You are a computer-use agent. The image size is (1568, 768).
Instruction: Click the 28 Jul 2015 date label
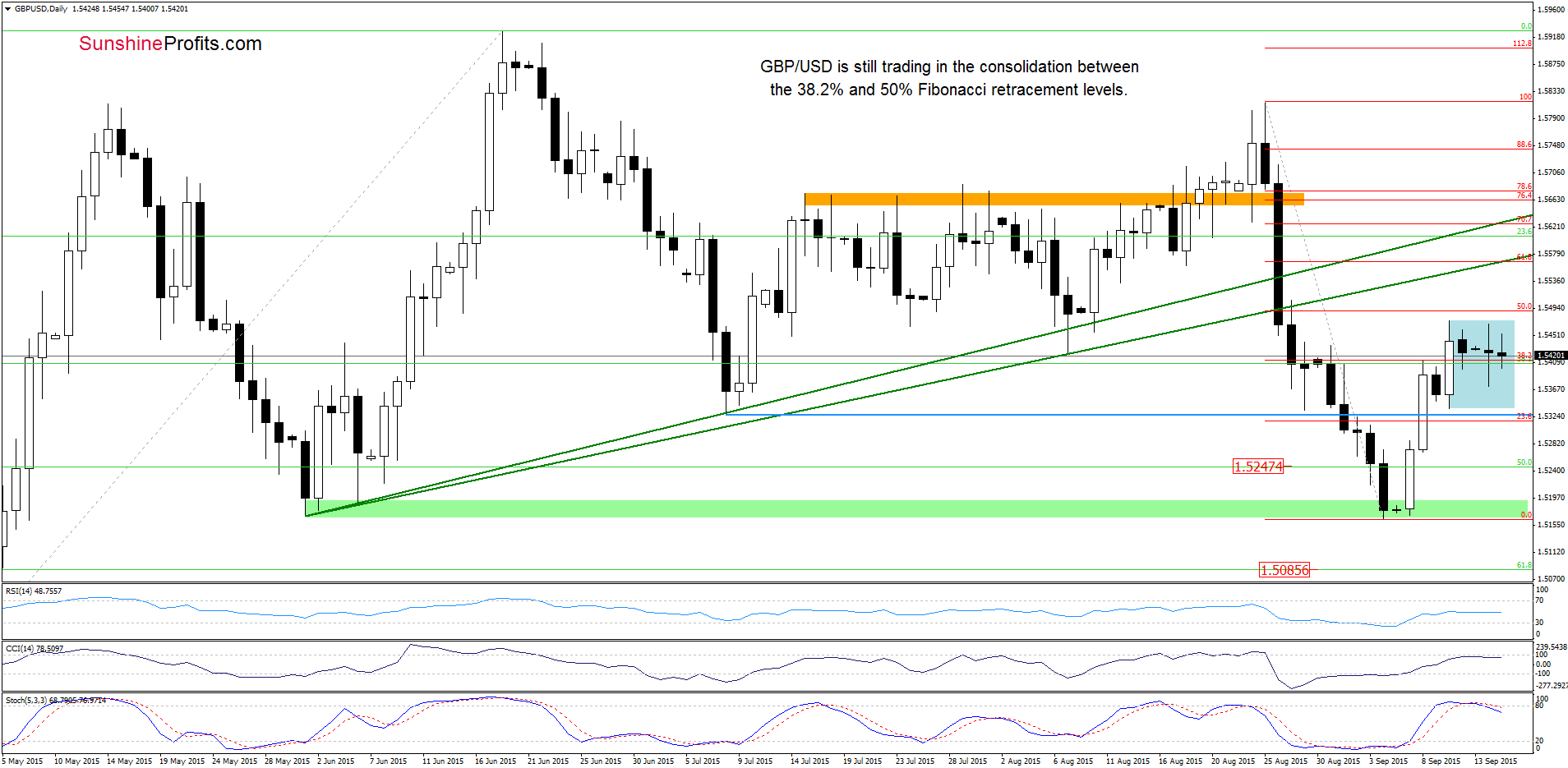coord(968,761)
